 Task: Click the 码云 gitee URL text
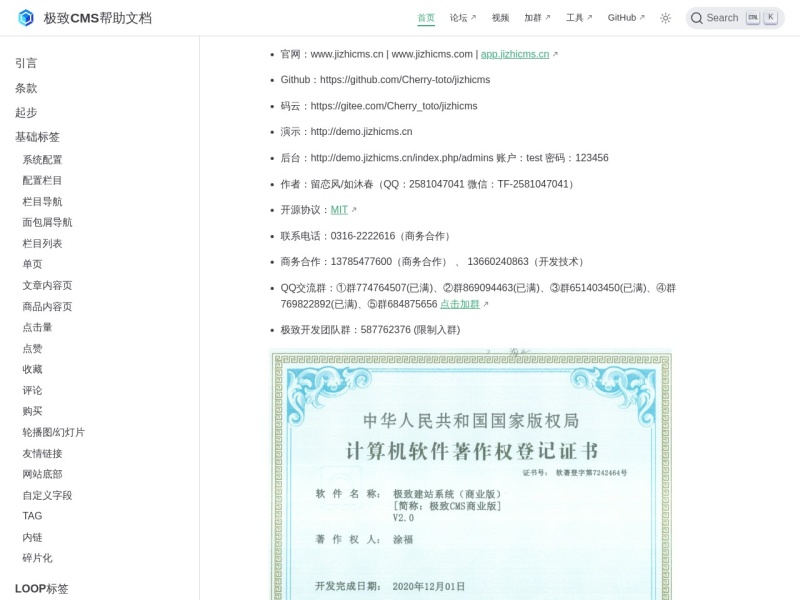click(394, 106)
